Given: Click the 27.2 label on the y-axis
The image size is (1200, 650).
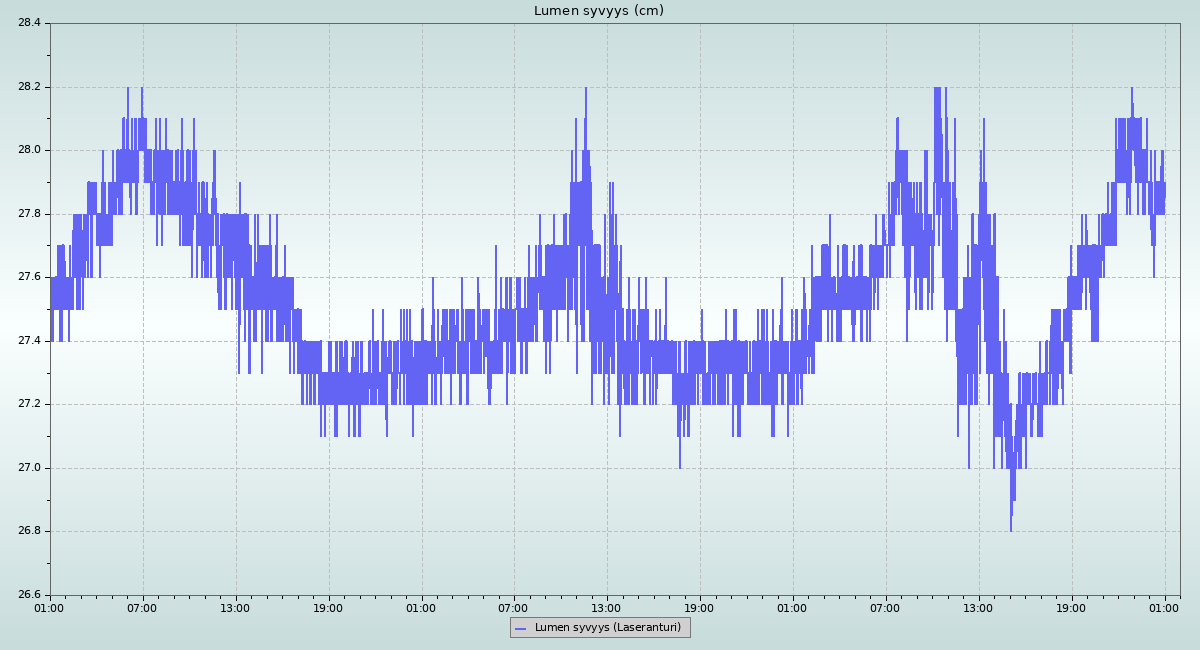Looking at the screenshot, I should [29, 404].
